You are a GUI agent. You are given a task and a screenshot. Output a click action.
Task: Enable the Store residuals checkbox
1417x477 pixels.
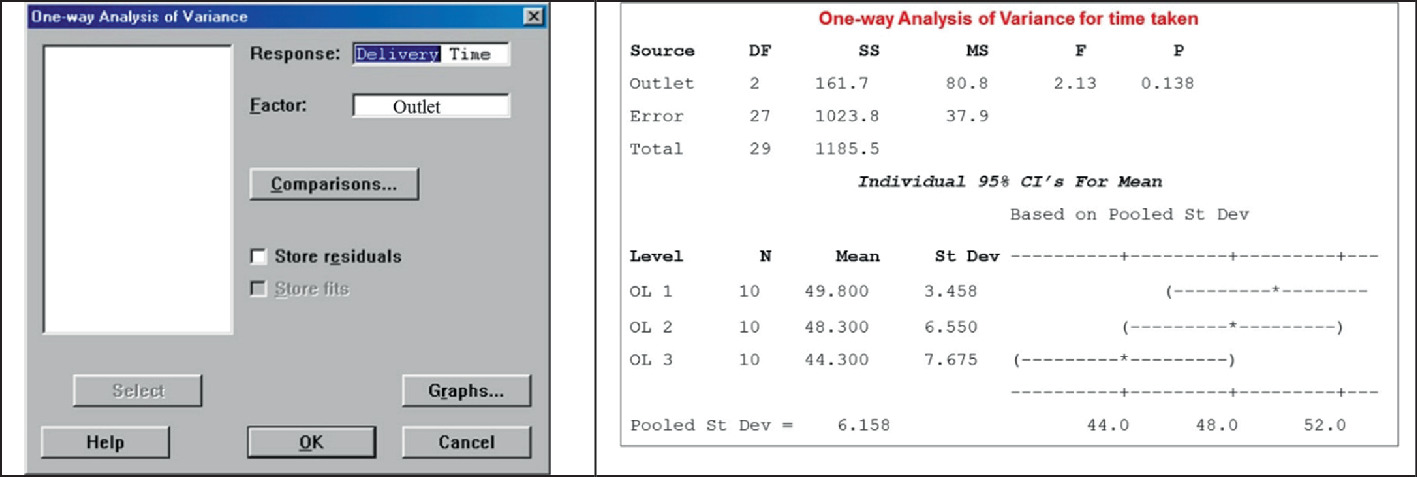point(259,257)
